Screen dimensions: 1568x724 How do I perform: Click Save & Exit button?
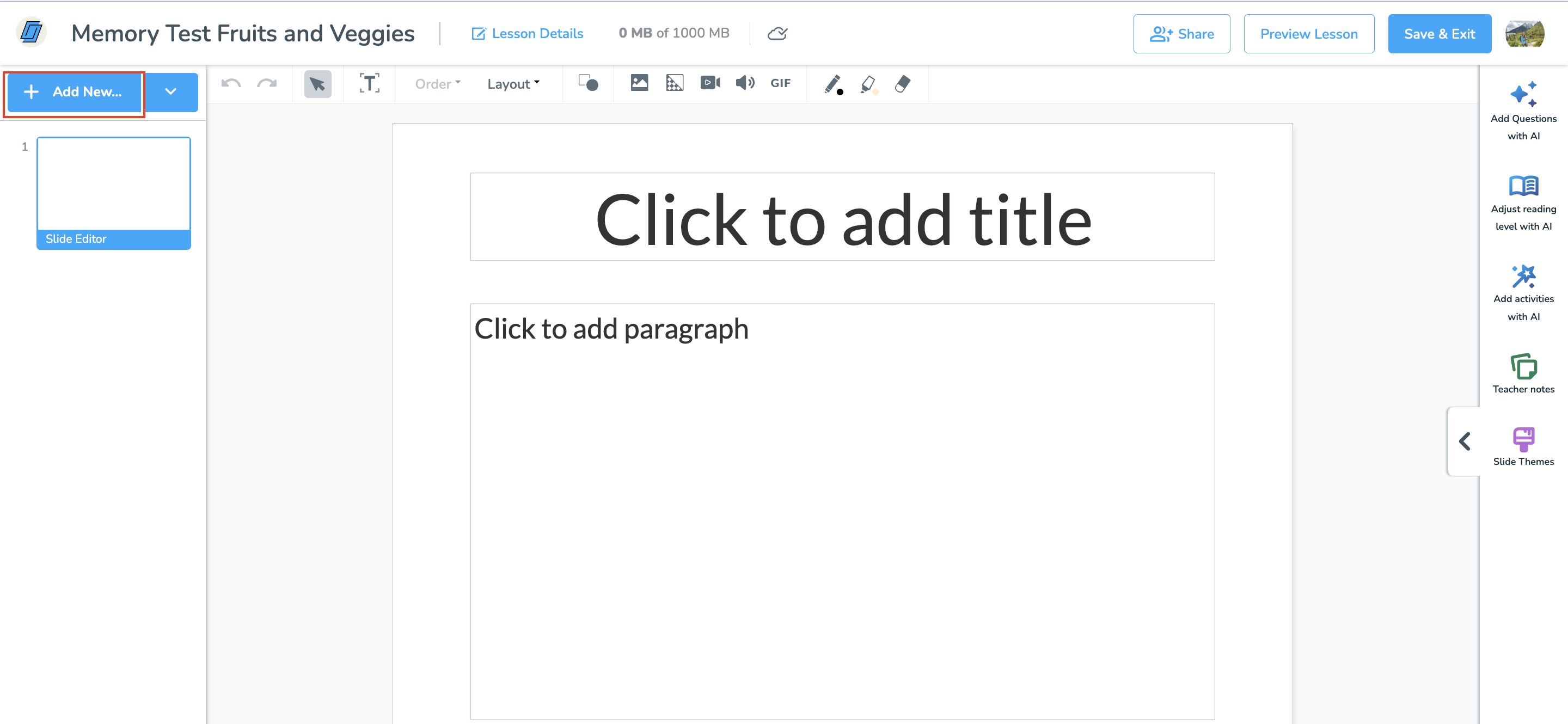click(1439, 34)
